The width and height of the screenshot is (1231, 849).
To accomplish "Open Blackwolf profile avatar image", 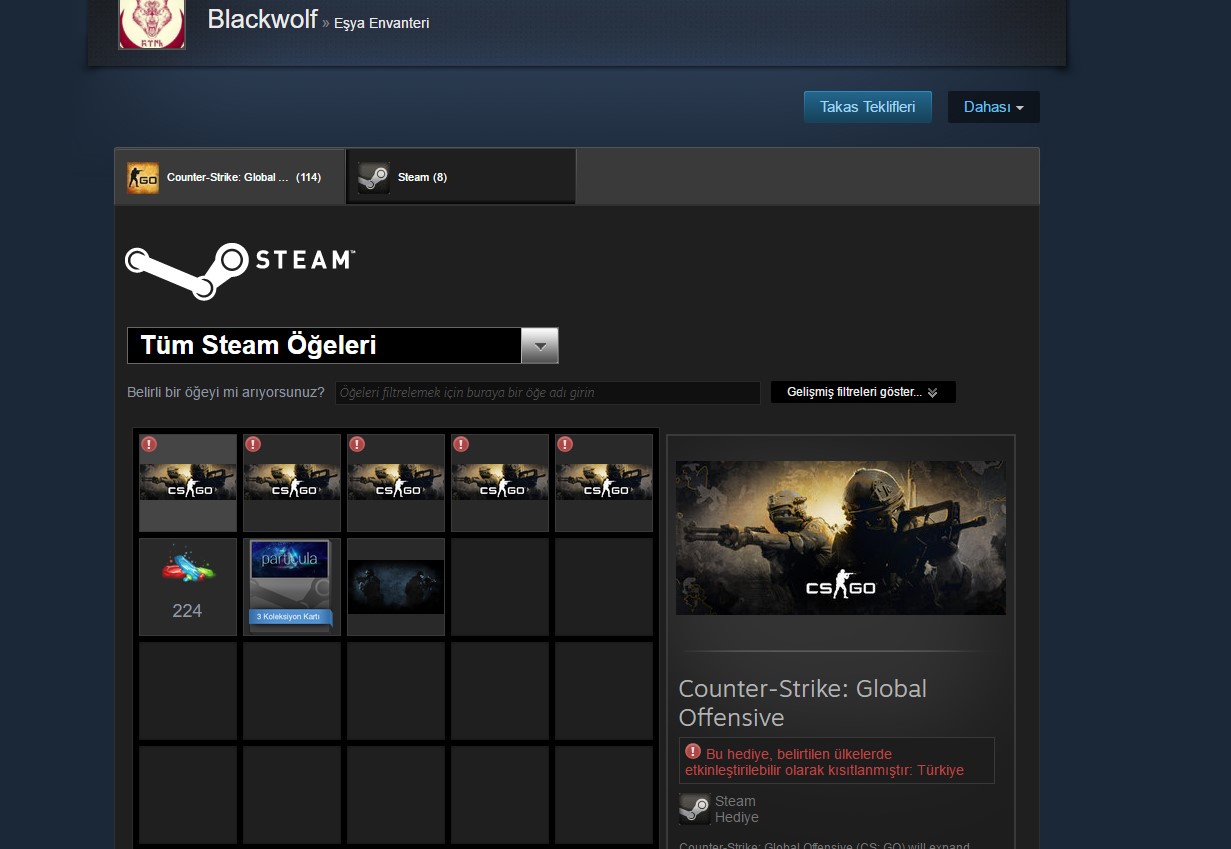I will [x=152, y=24].
